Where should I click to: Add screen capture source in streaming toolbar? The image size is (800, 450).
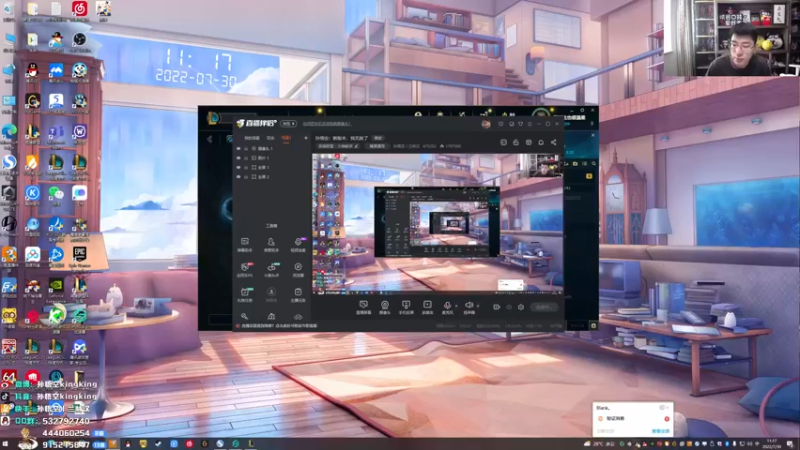[x=363, y=307]
